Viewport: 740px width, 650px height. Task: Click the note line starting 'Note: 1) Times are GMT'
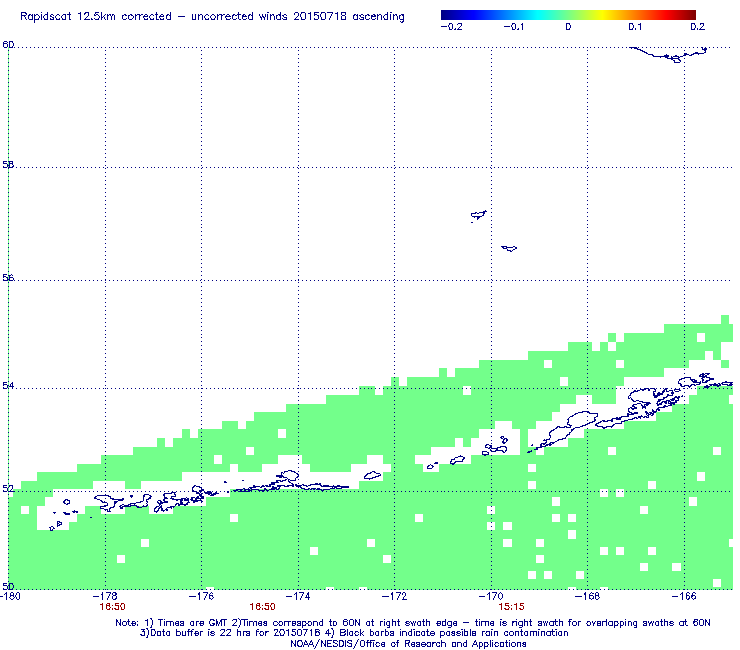pyautogui.click(x=413, y=623)
